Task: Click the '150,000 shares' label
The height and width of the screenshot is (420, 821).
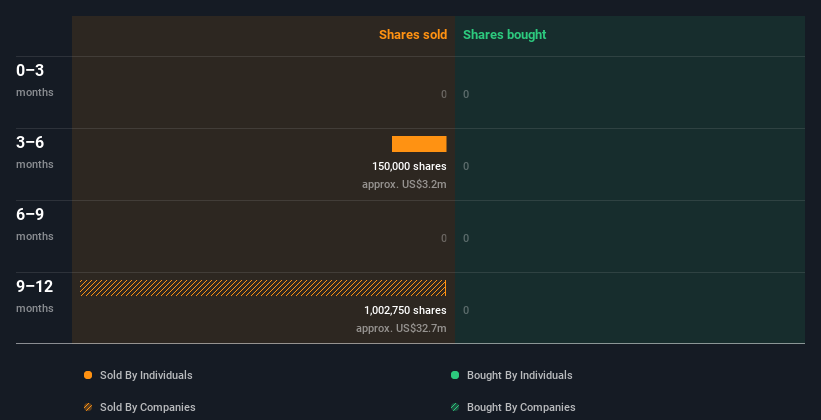Action: (409, 166)
